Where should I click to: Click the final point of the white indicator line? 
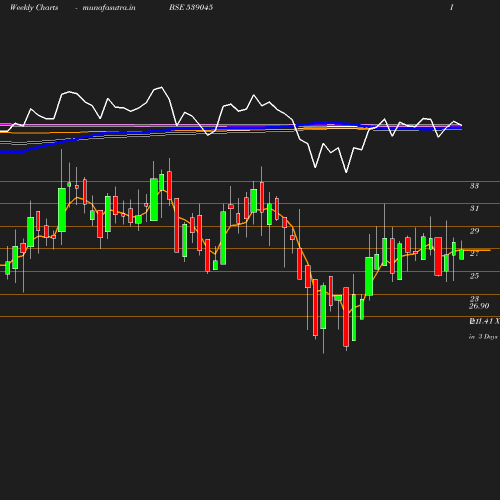(462, 126)
